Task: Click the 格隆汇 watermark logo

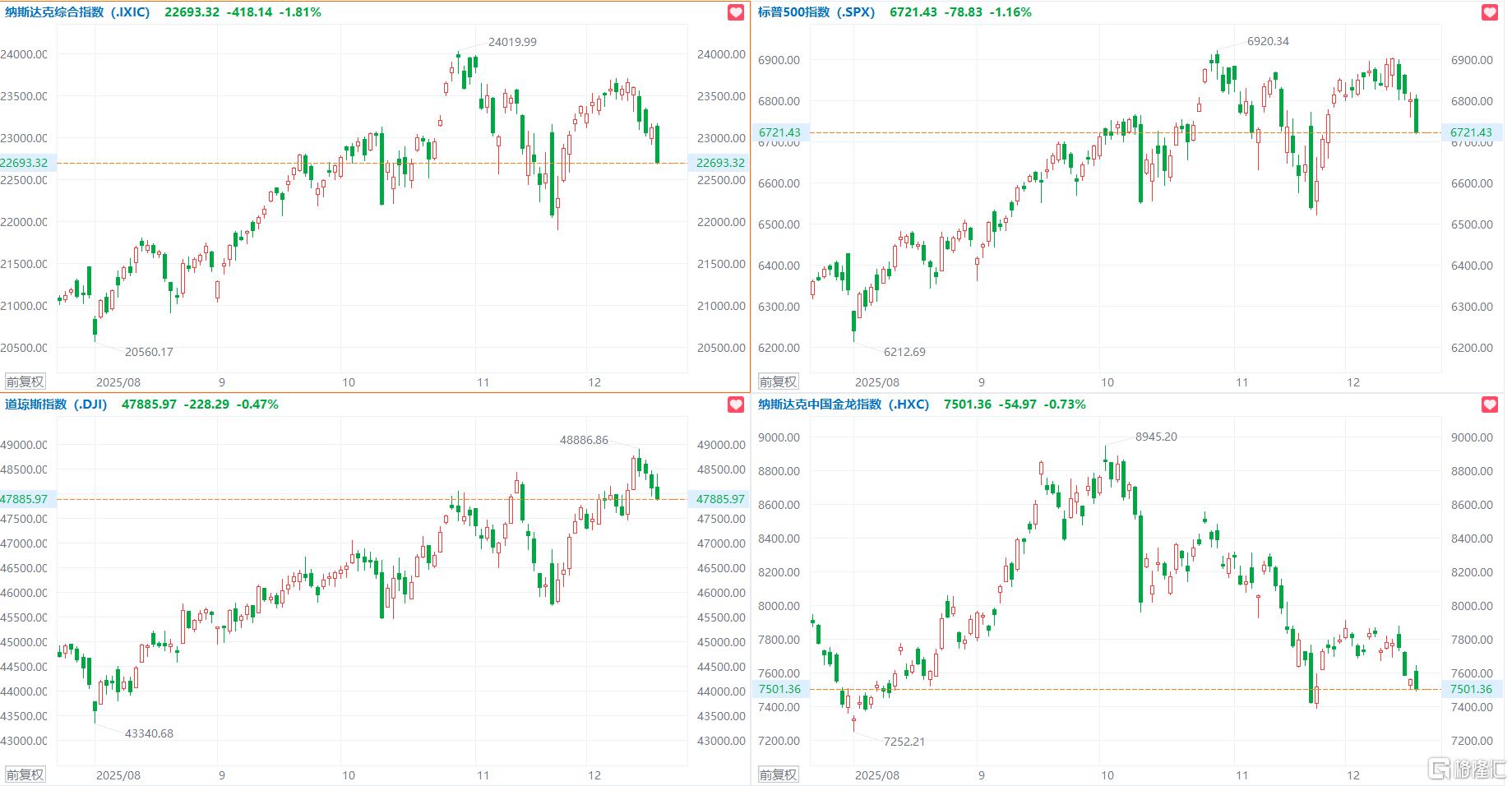Action: [1467, 769]
